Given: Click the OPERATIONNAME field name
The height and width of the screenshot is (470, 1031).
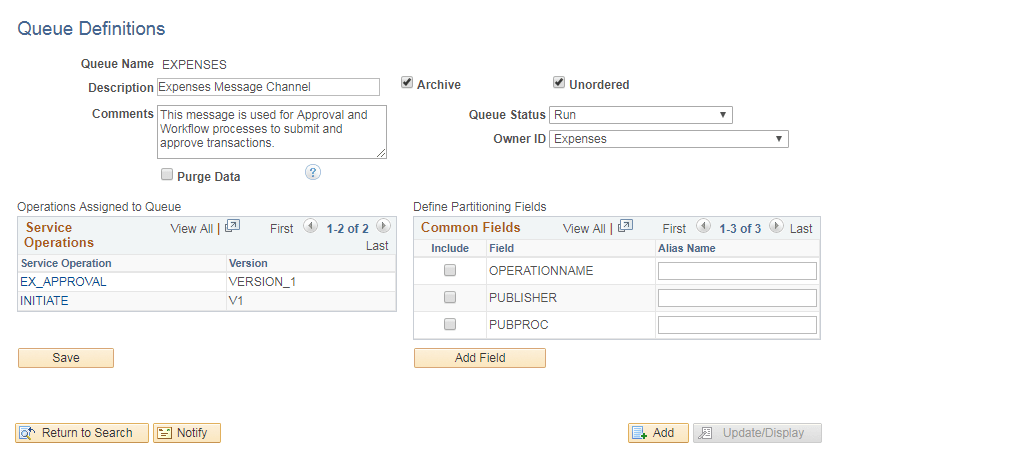Looking at the screenshot, I should 541,271.
